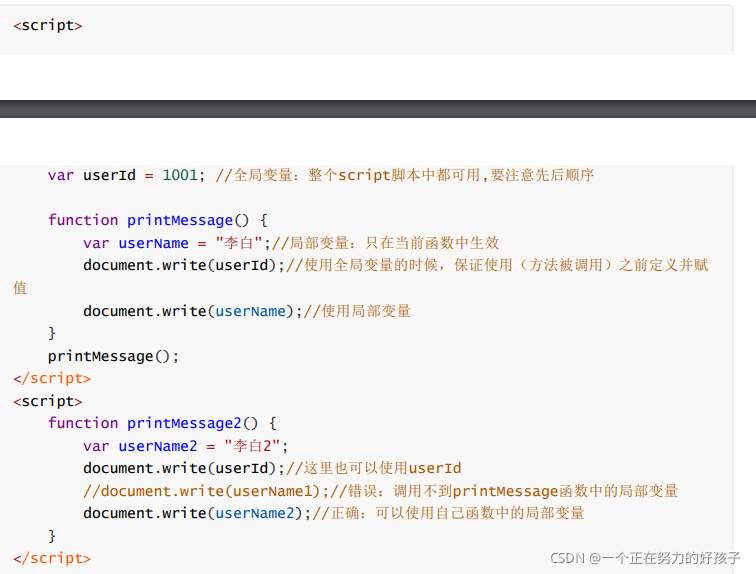Click the first closing </script> tag

pos(52,379)
